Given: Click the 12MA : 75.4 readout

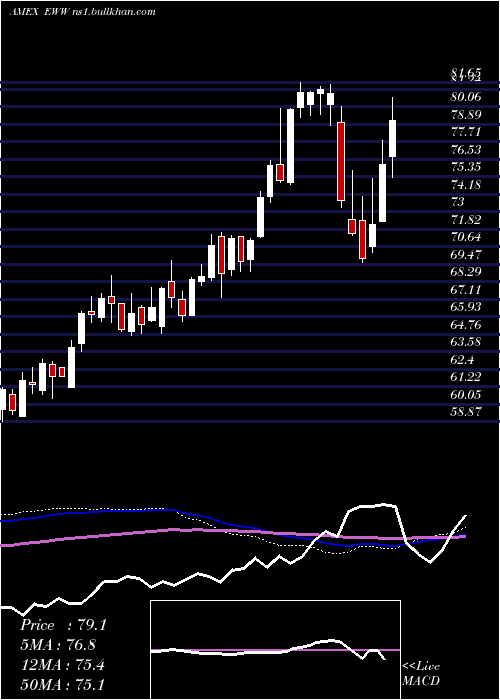Looking at the screenshot, I should click(x=62, y=664).
